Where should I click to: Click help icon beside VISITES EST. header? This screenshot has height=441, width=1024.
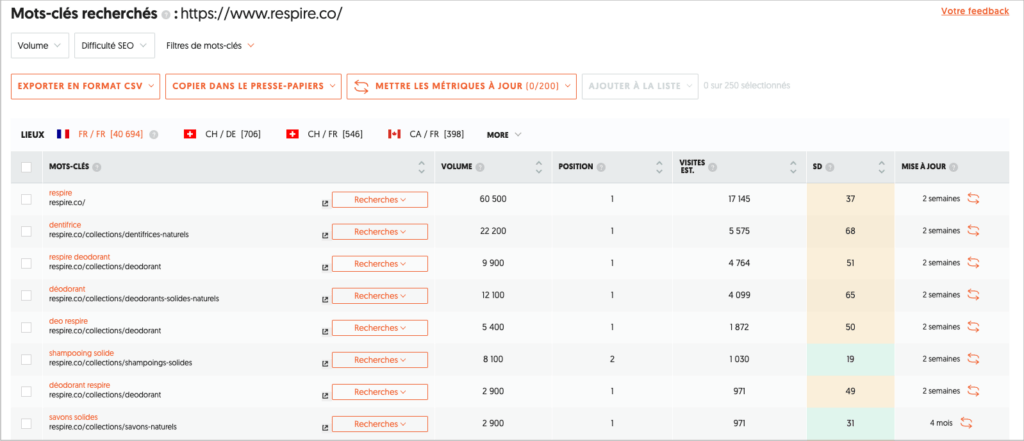click(x=712, y=167)
